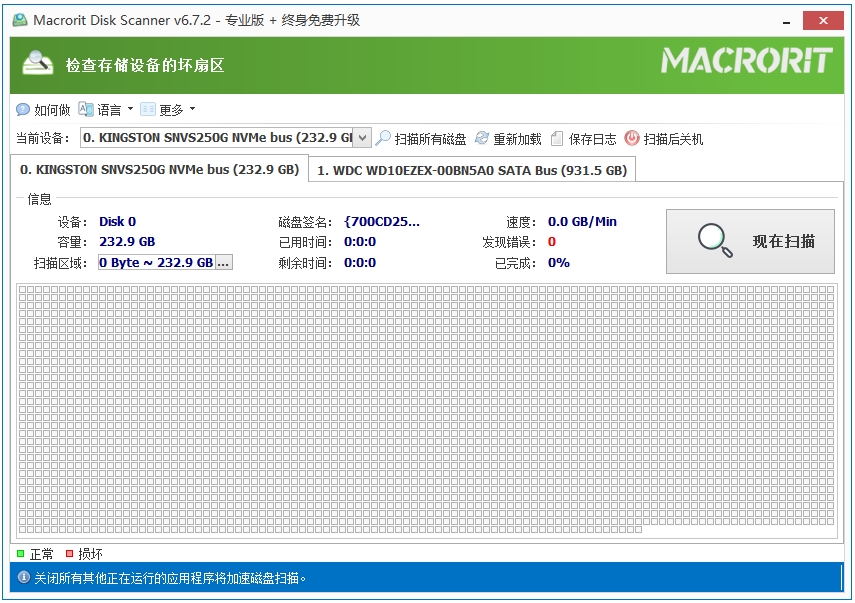Click the 扫描所有磁盘 scan all disks icon

(382, 138)
